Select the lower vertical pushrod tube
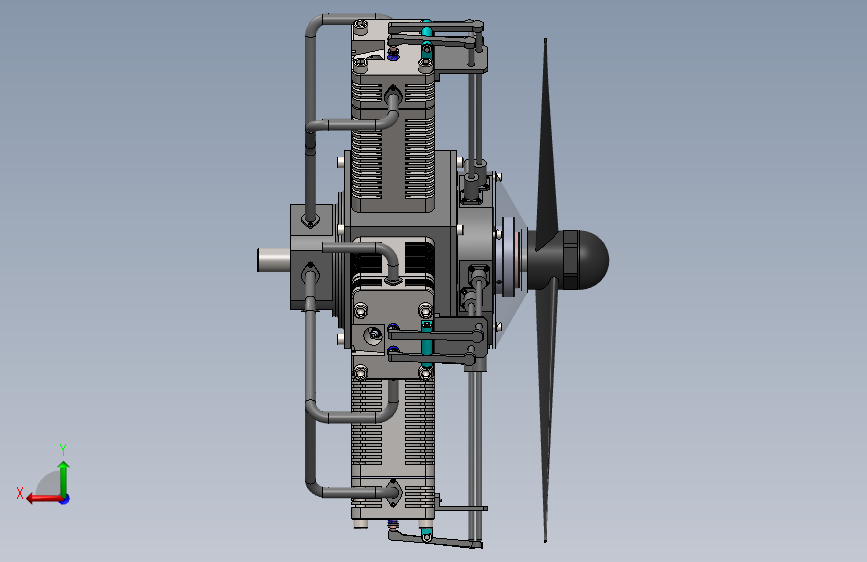Viewport: 867px width, 562px height. (475, 454)
